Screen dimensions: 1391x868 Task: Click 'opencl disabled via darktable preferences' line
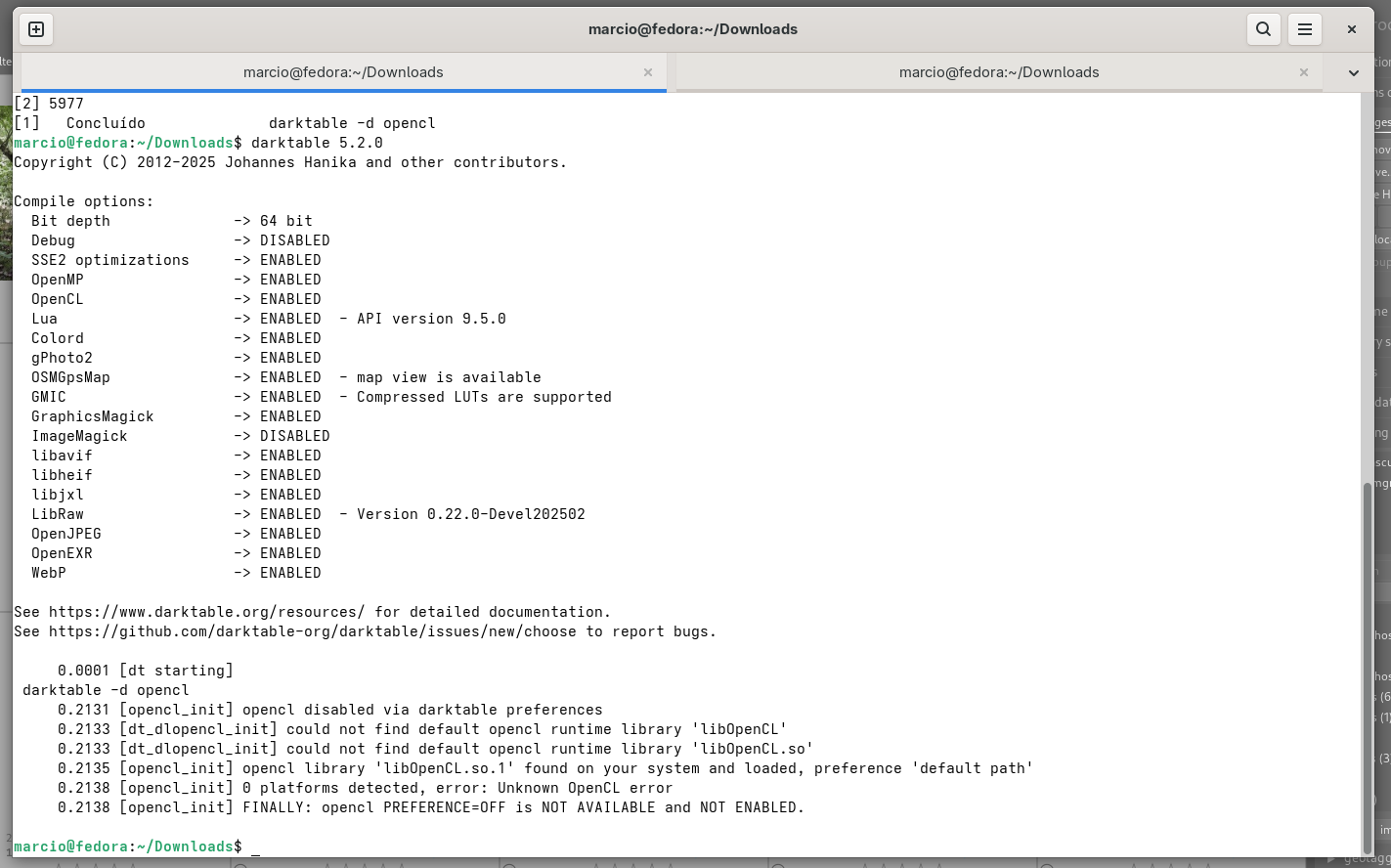[x=329, y=710]
